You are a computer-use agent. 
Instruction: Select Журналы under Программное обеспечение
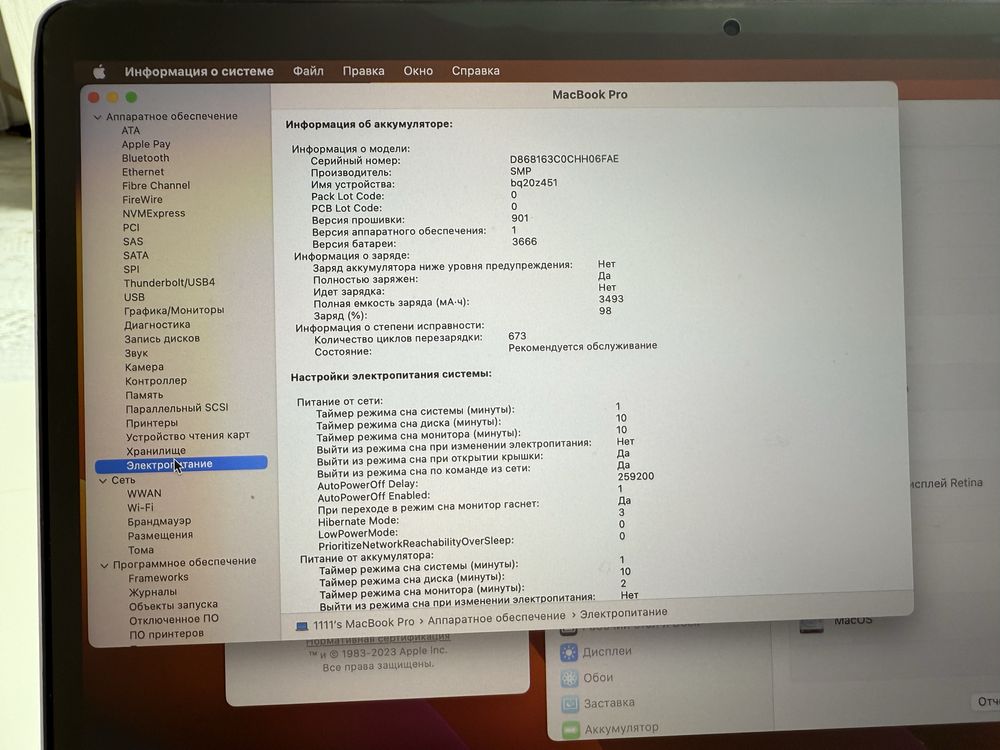[x=153, y=592]
